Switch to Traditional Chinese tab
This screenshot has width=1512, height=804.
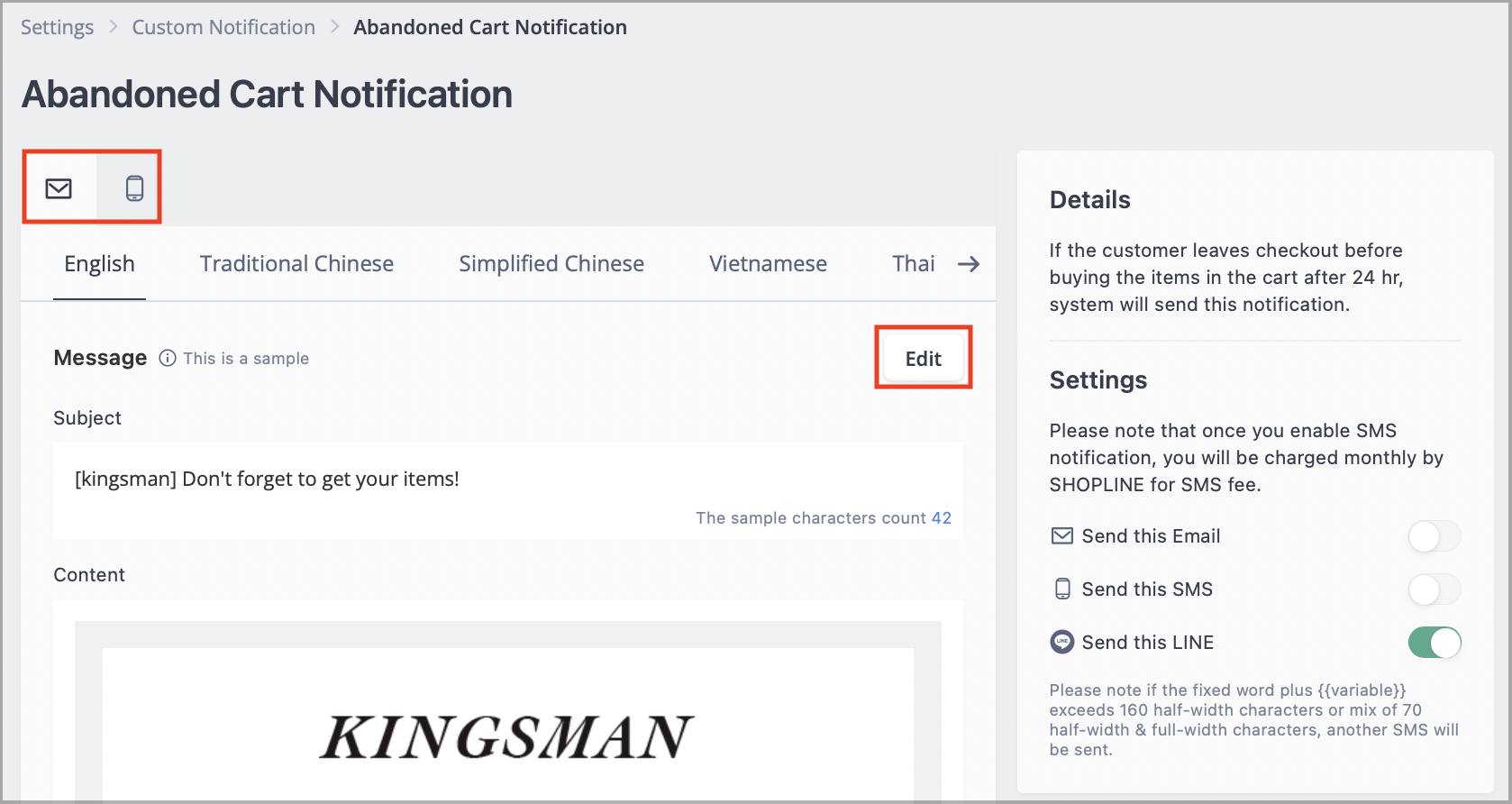click(296, 264)
